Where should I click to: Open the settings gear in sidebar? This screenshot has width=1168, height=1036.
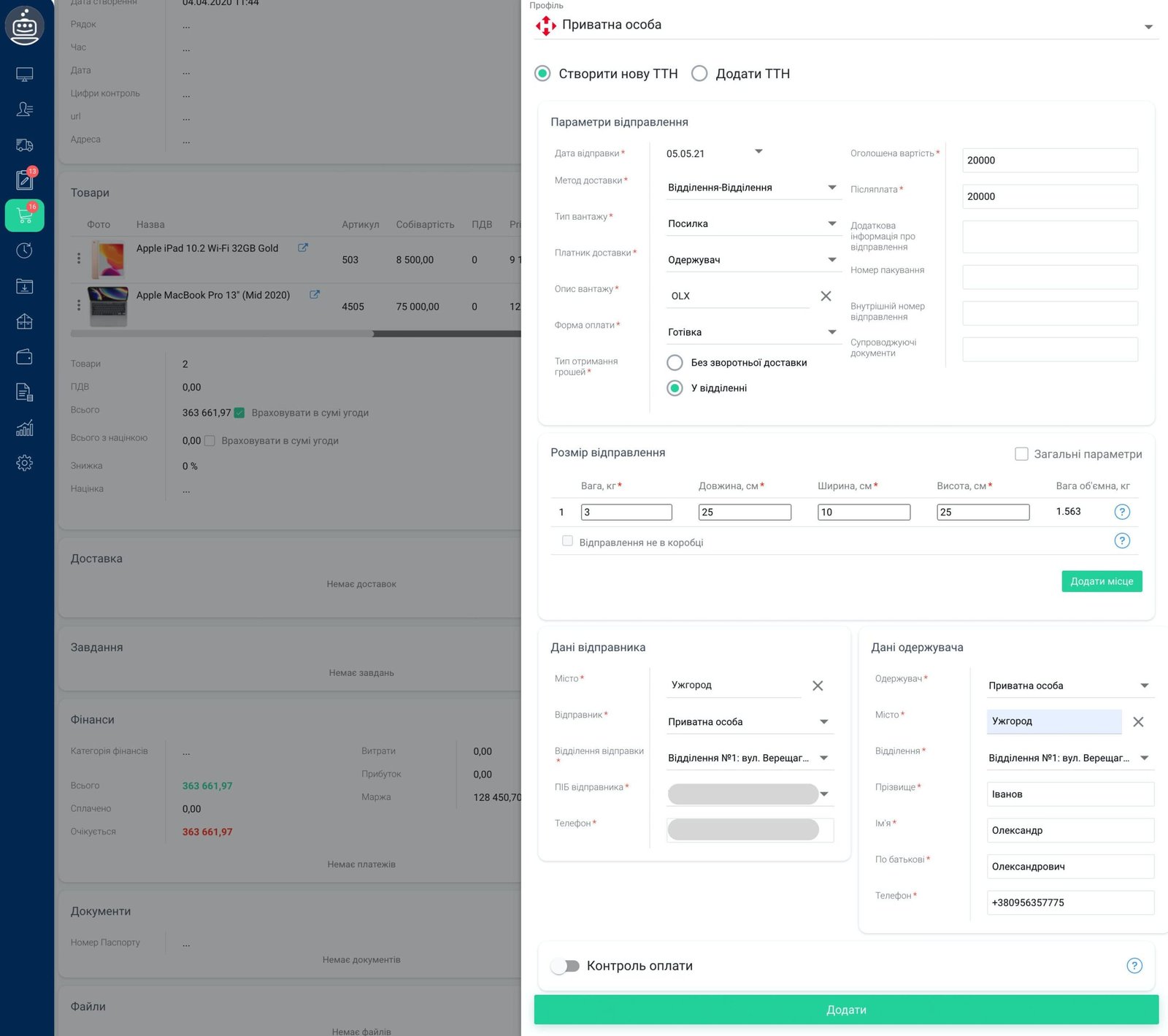(24, 463)
